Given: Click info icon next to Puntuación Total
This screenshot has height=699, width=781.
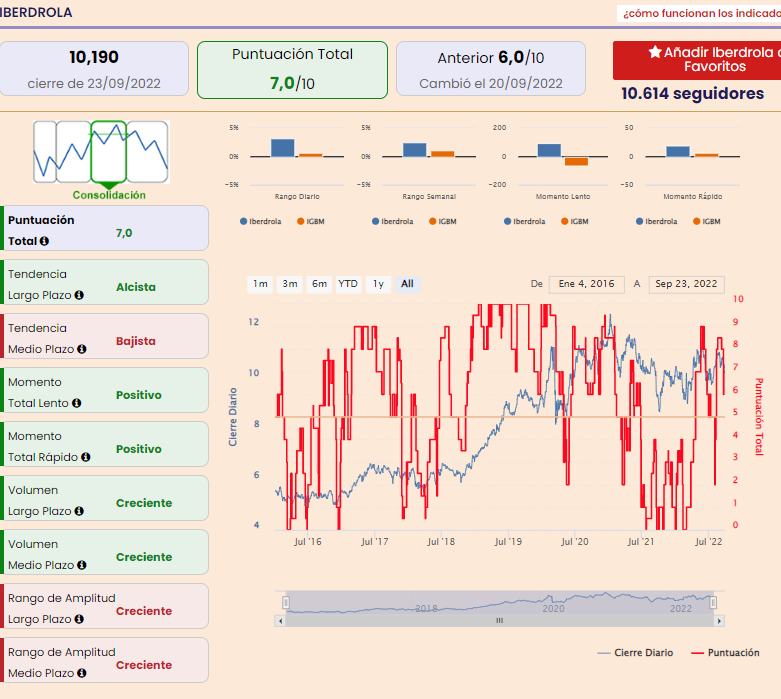Looking at the screenshot, I should coord(44,241).
